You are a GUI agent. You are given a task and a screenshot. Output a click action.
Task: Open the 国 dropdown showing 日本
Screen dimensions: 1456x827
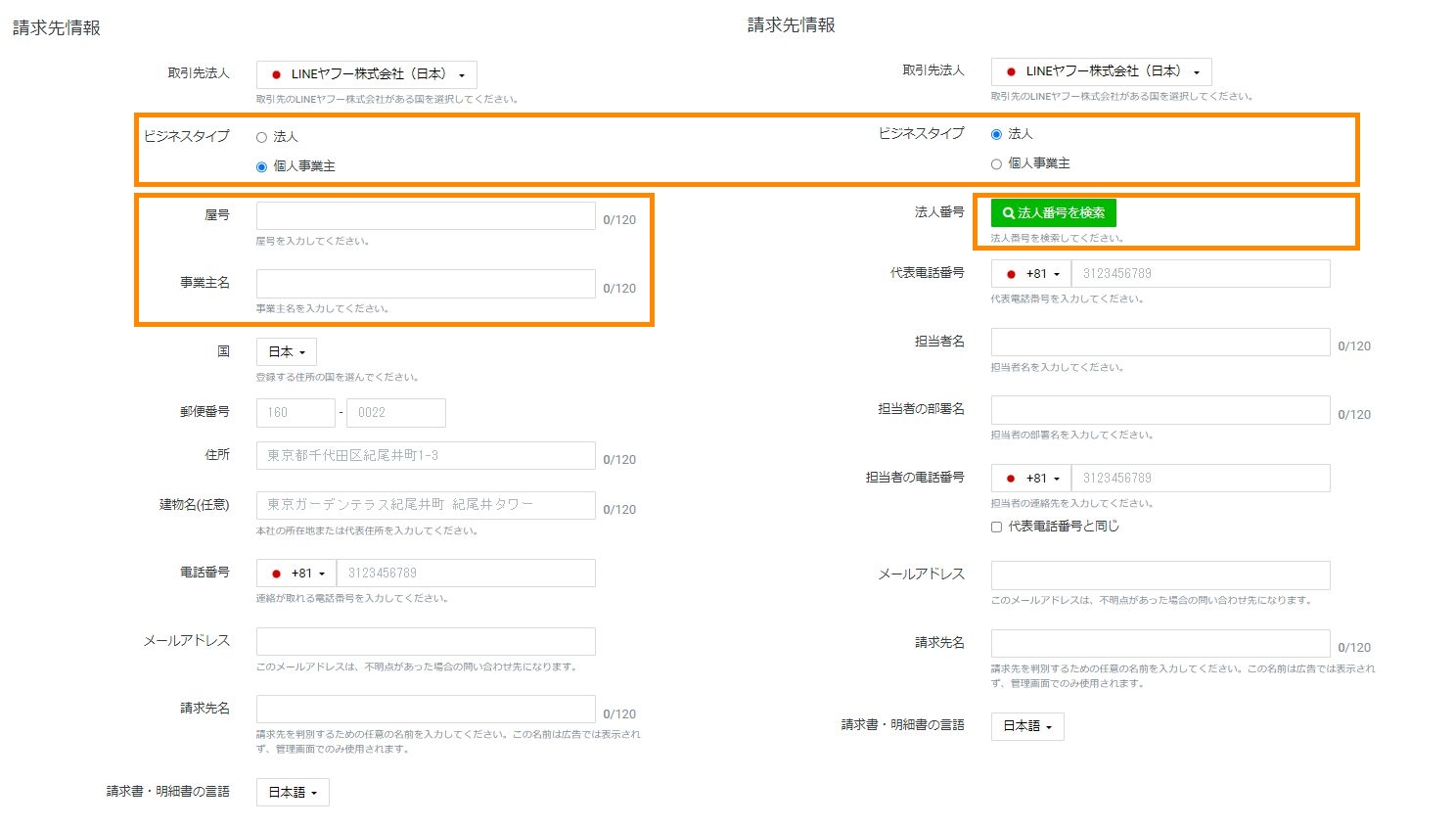click(x=287, y=352)
